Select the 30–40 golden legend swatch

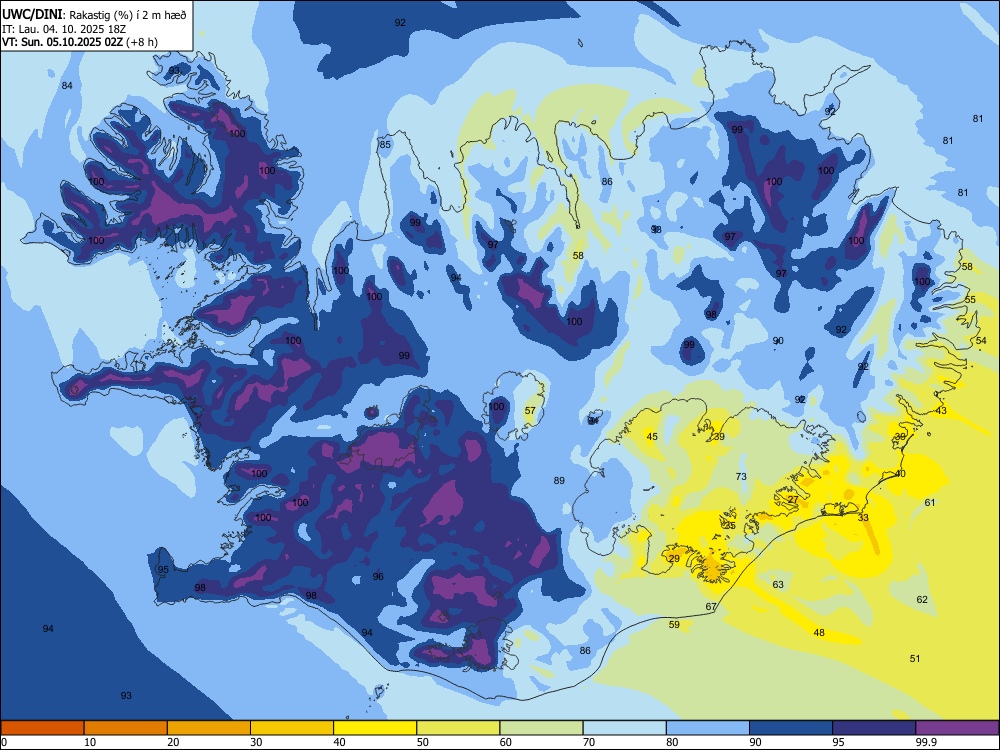click(x=292, y=728)
